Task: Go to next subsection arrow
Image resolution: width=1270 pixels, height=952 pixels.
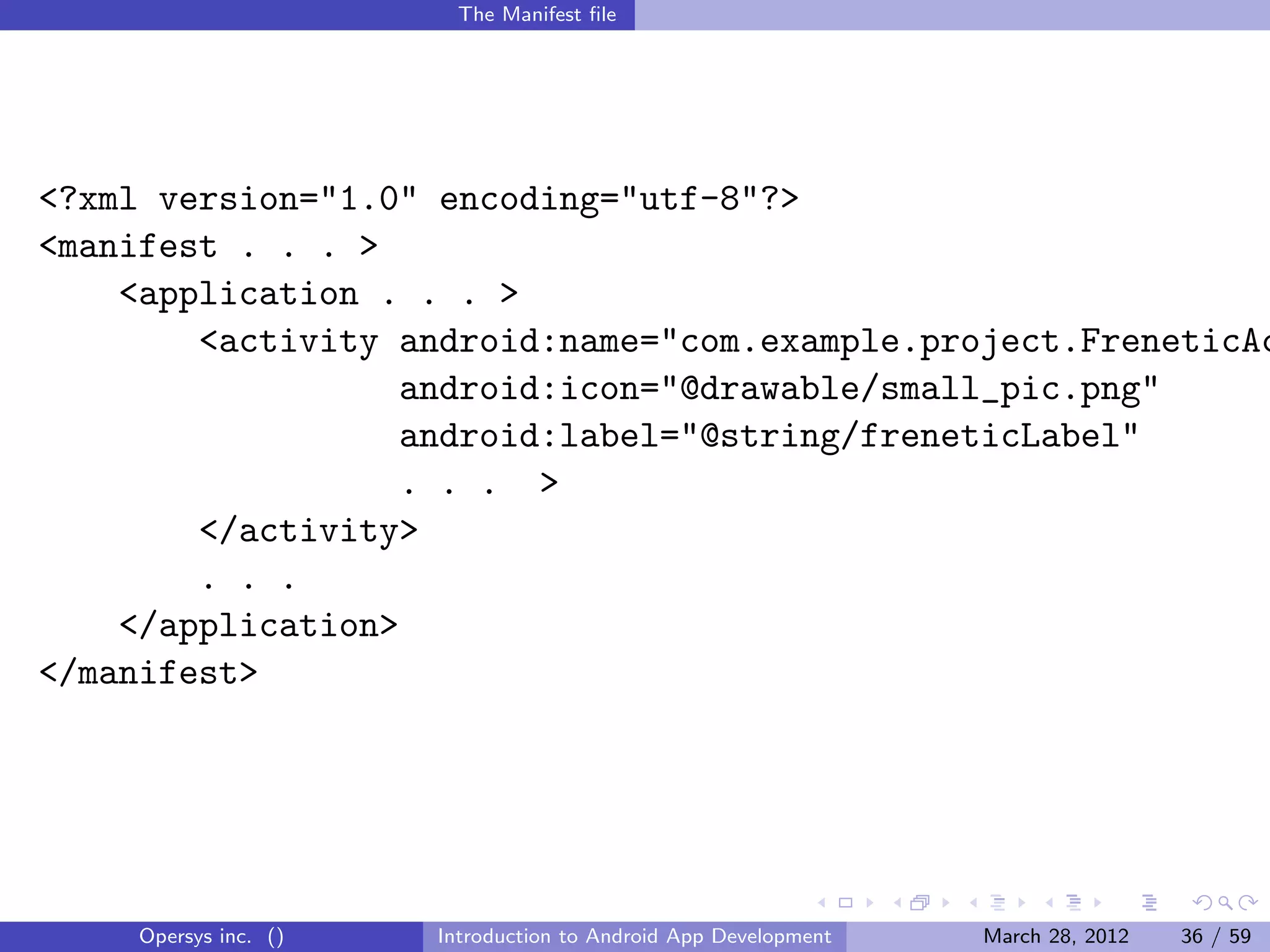Action: [x=1021, y=903]
